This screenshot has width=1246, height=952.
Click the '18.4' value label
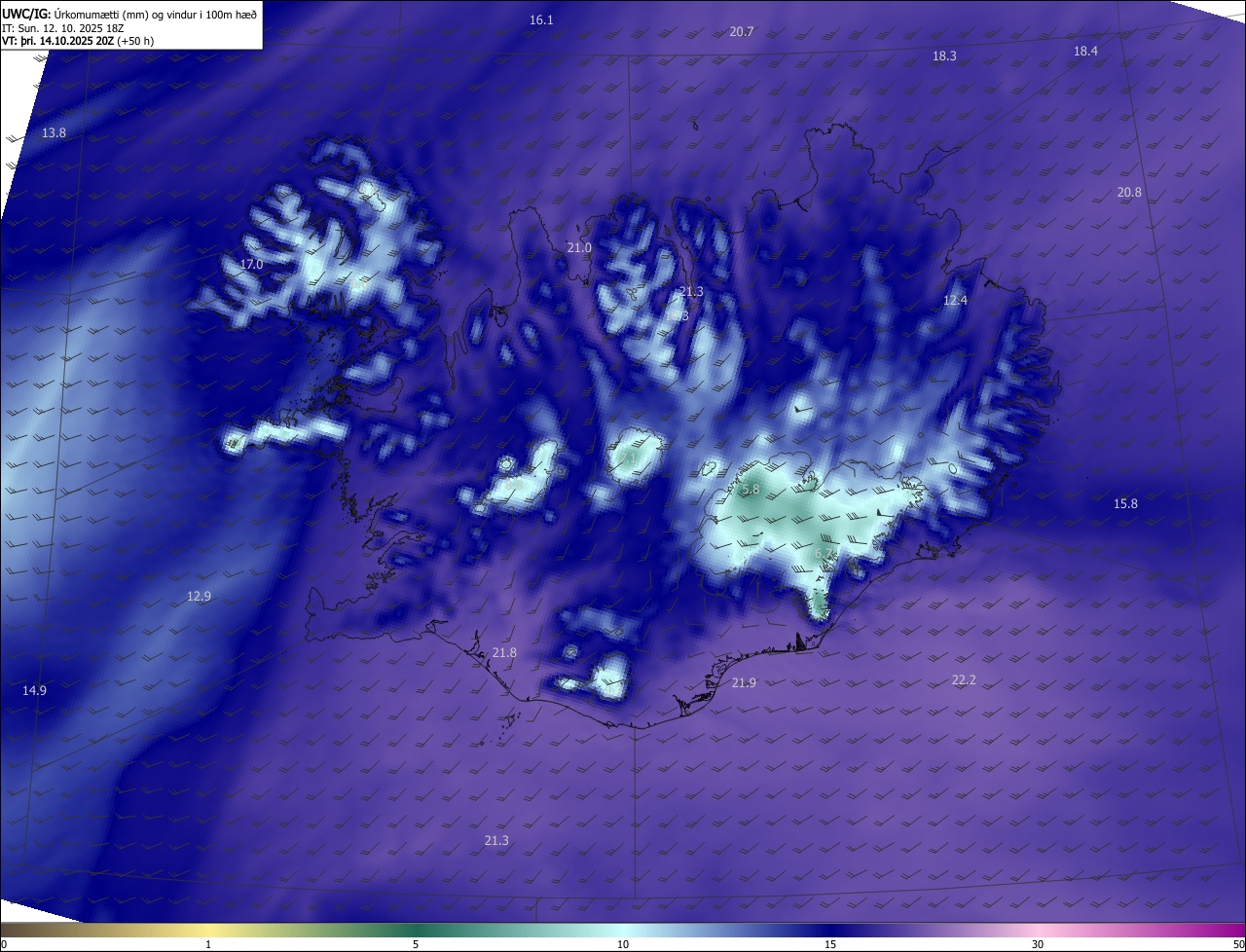1085,52
